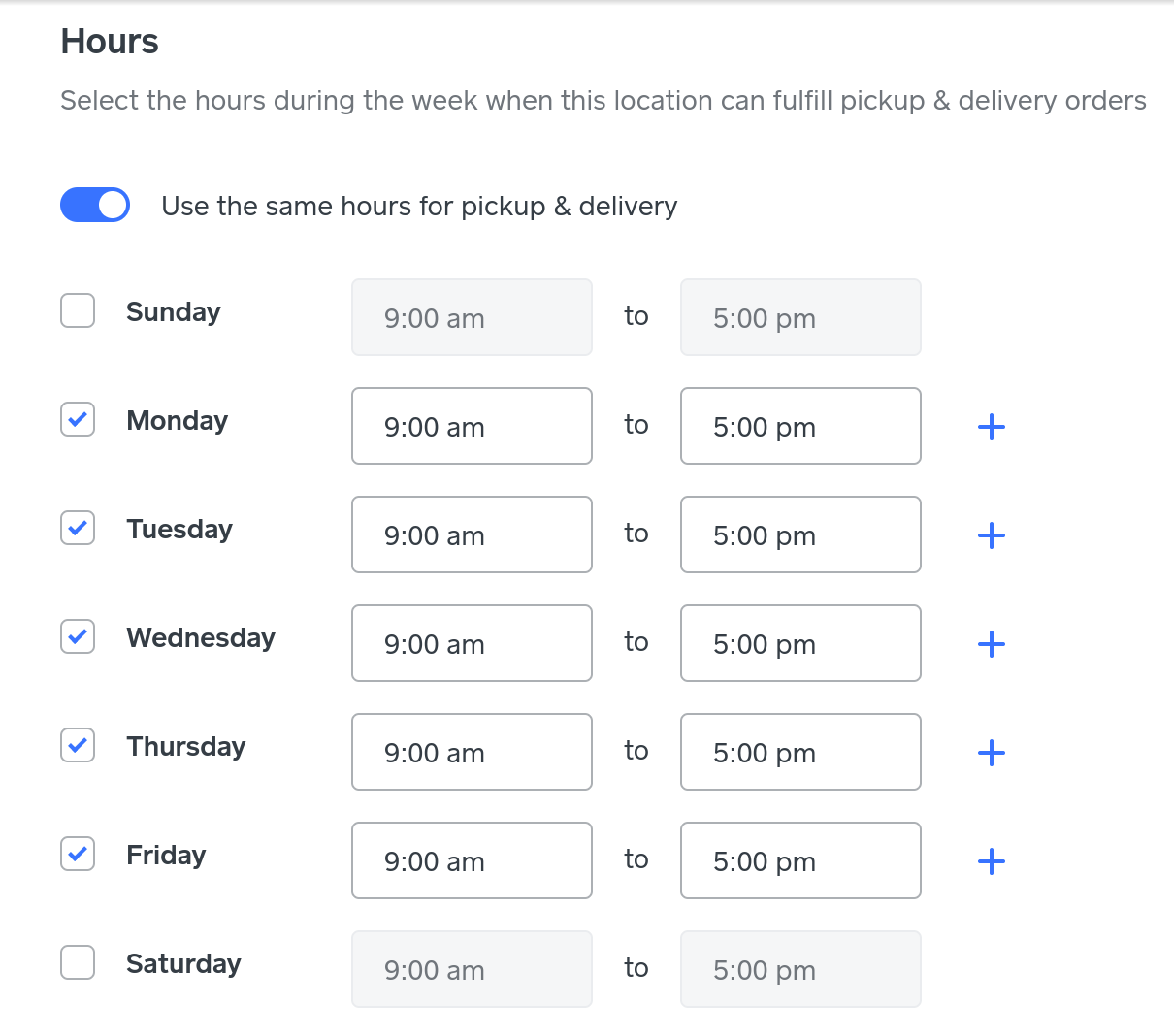Change Thursday opening time
1174x1036 pixels.
(472, 753)
